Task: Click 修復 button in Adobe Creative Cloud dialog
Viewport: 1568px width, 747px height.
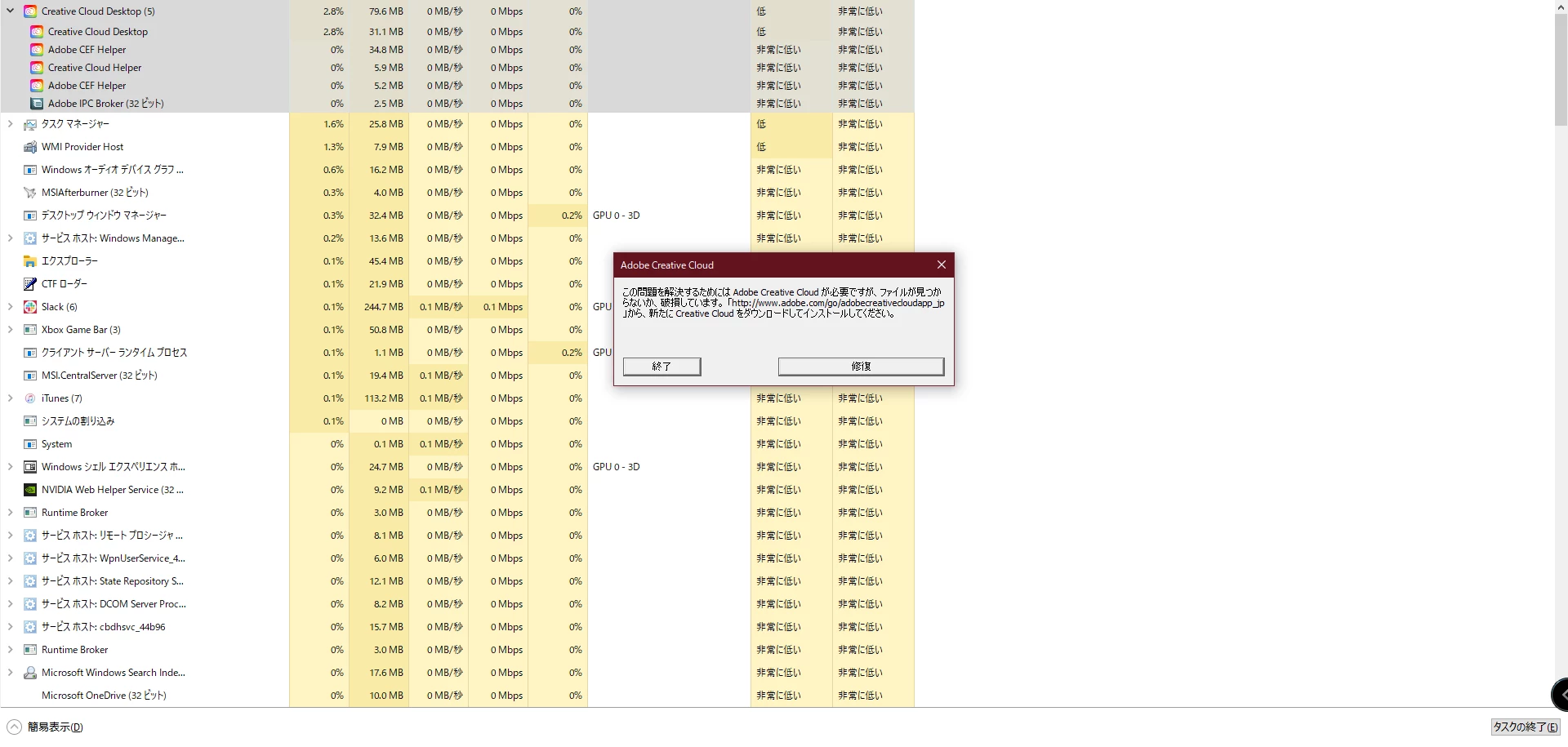Action: tap(861, 367)
